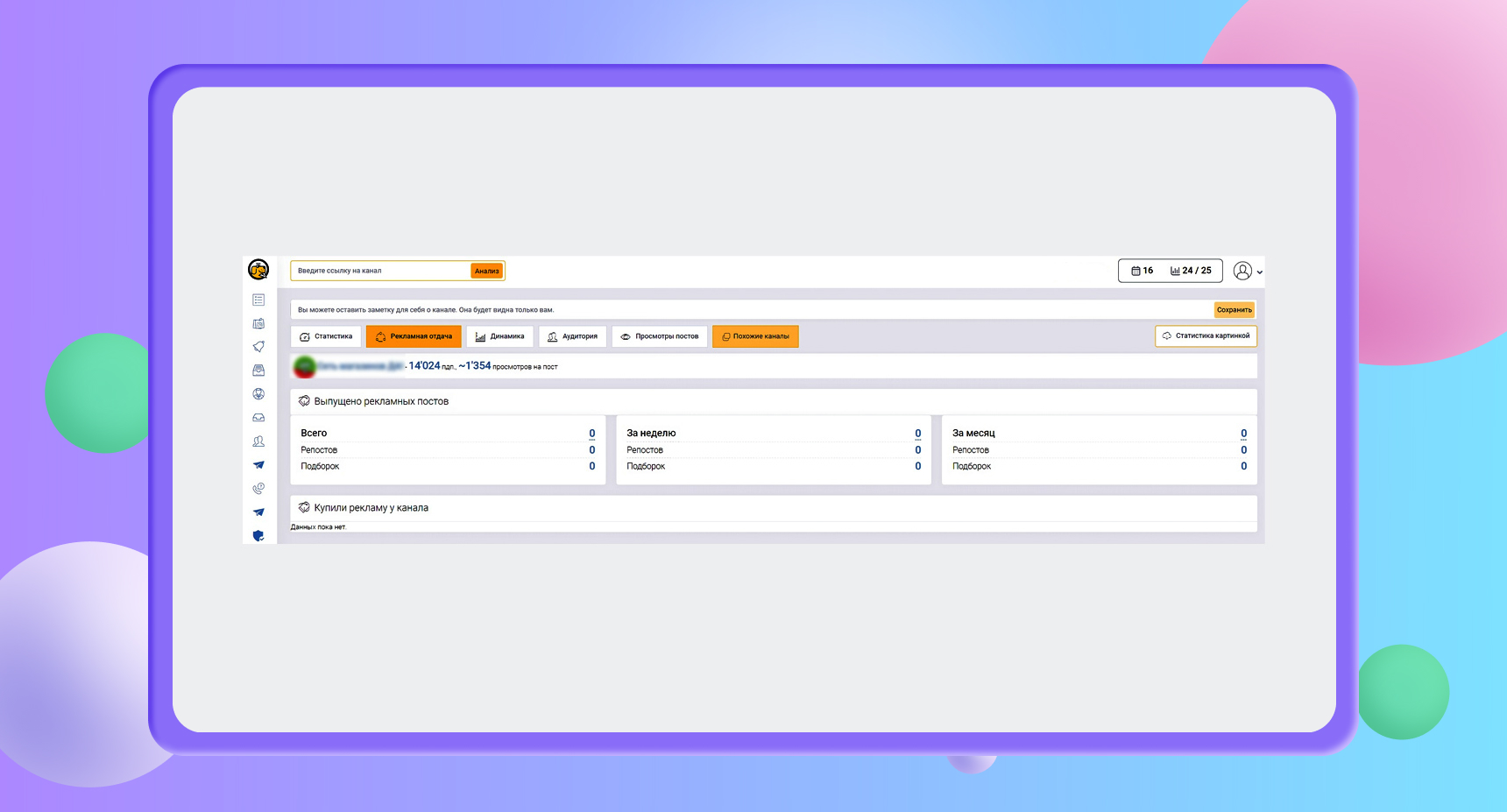The height and width of the screenshot is (812, 1507).
Task: Go to the Аудитория tab
Action: pos(572,336)
